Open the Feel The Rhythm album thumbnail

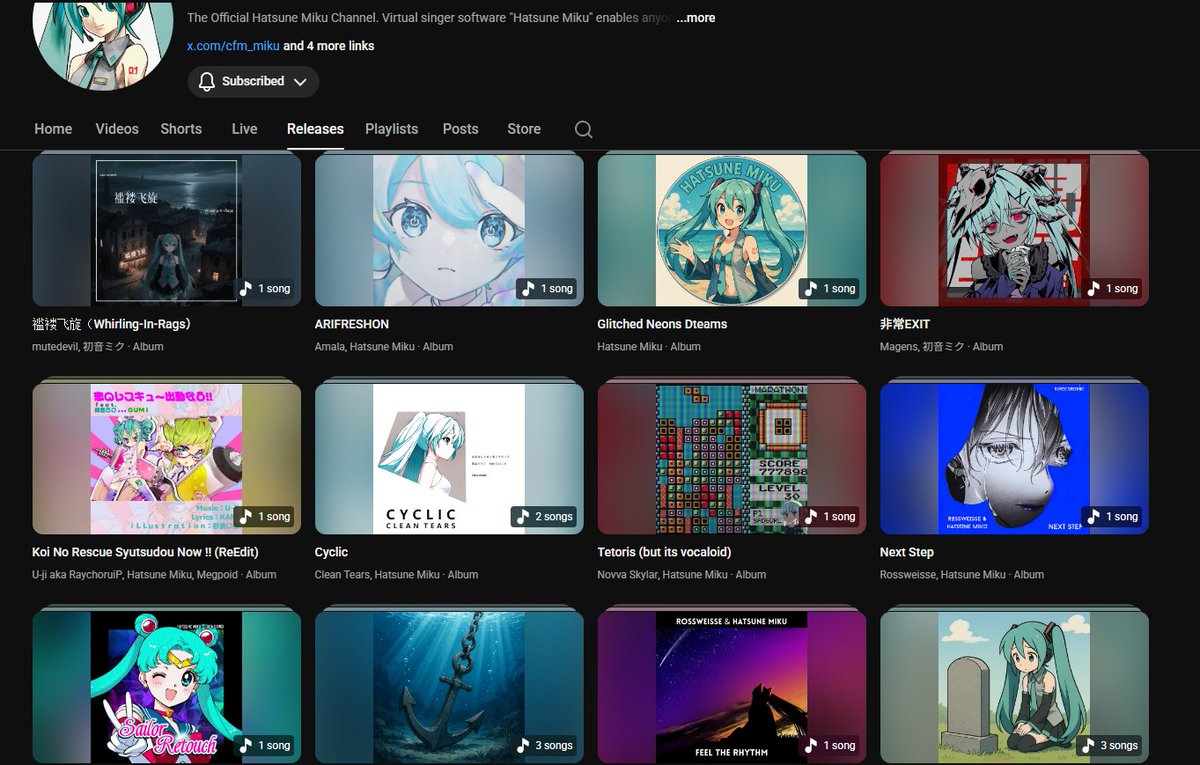click(732, 687)
